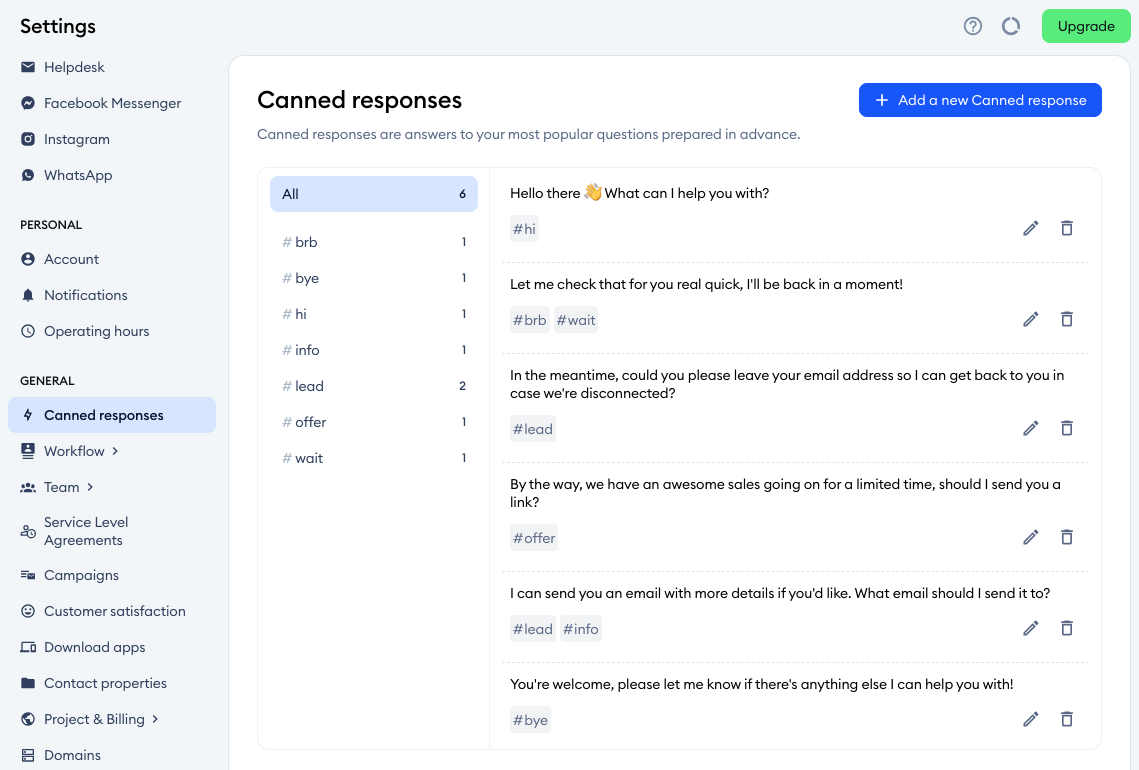Edit the "#brb #wait" canned response
The height and width of the screenshot is (770, 1139).
click(x=1030, y=319)
